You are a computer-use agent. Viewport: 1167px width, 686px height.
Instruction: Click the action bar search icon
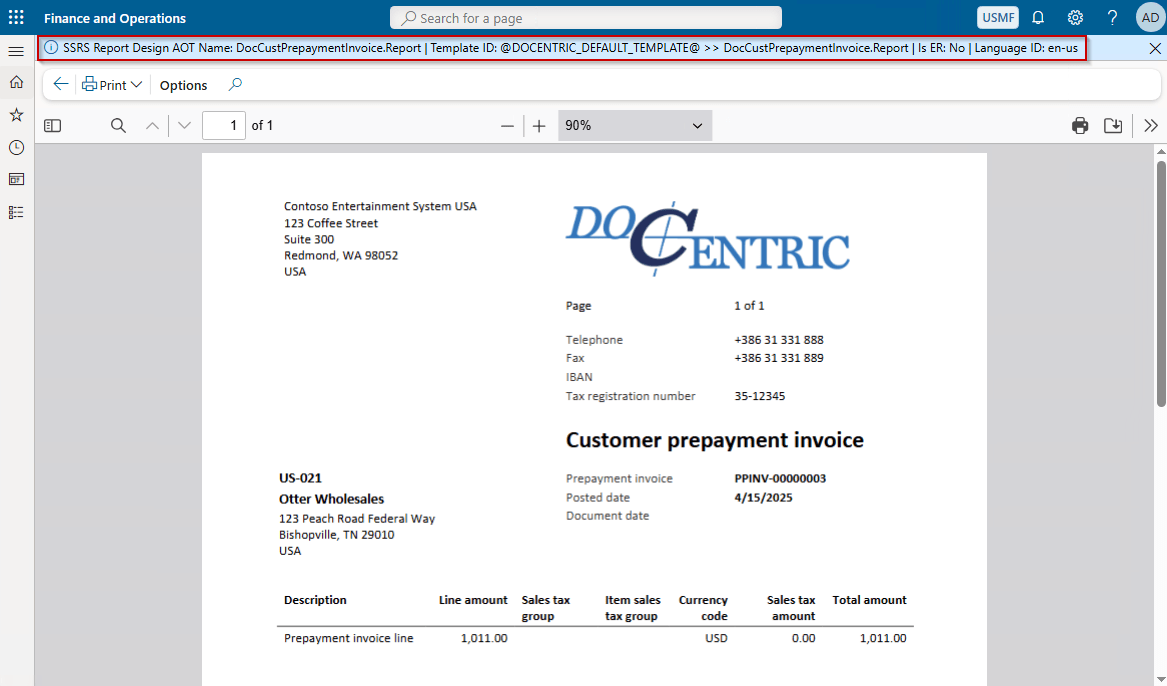[x=235, y=84]
